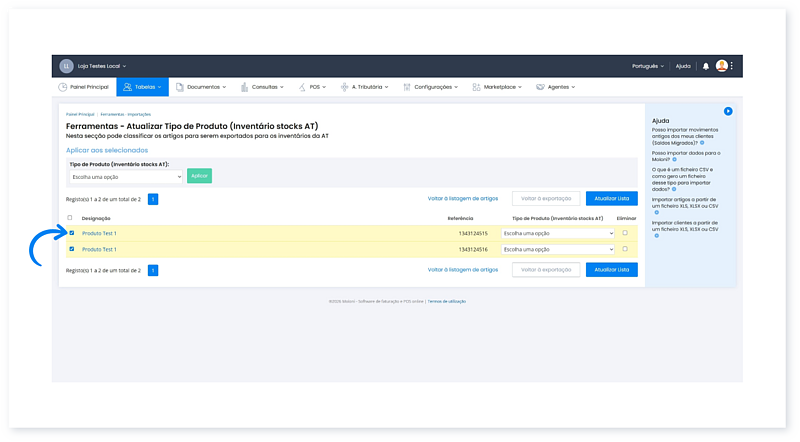Open info icon for the CSV file question
The image size is (800, 442).
pos(674,189)
